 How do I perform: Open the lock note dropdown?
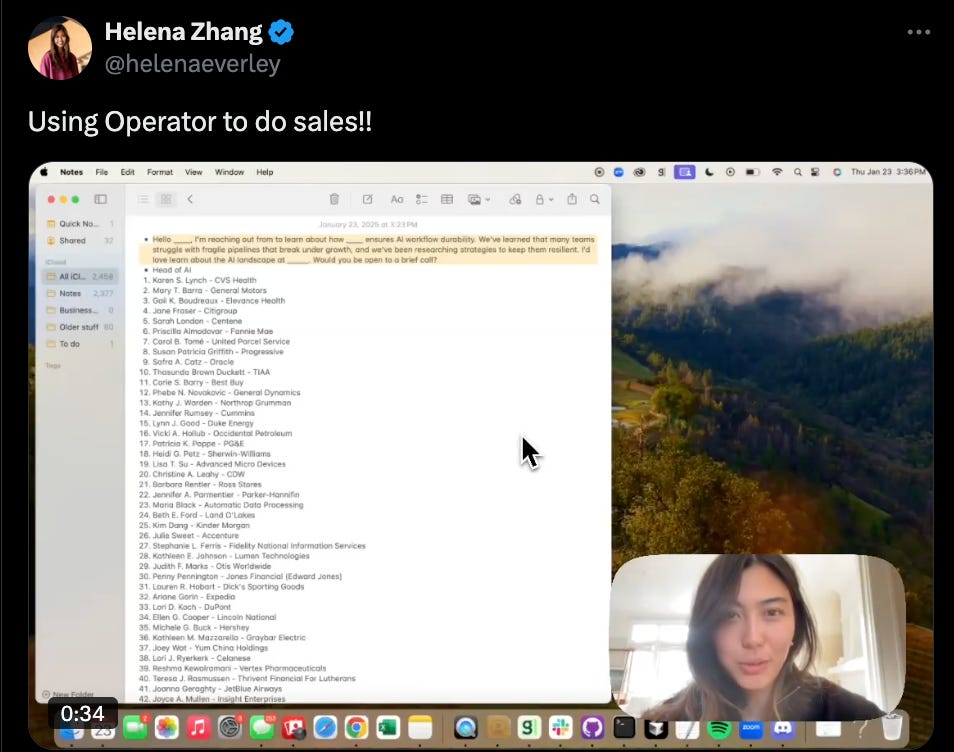tap(544, 199)
